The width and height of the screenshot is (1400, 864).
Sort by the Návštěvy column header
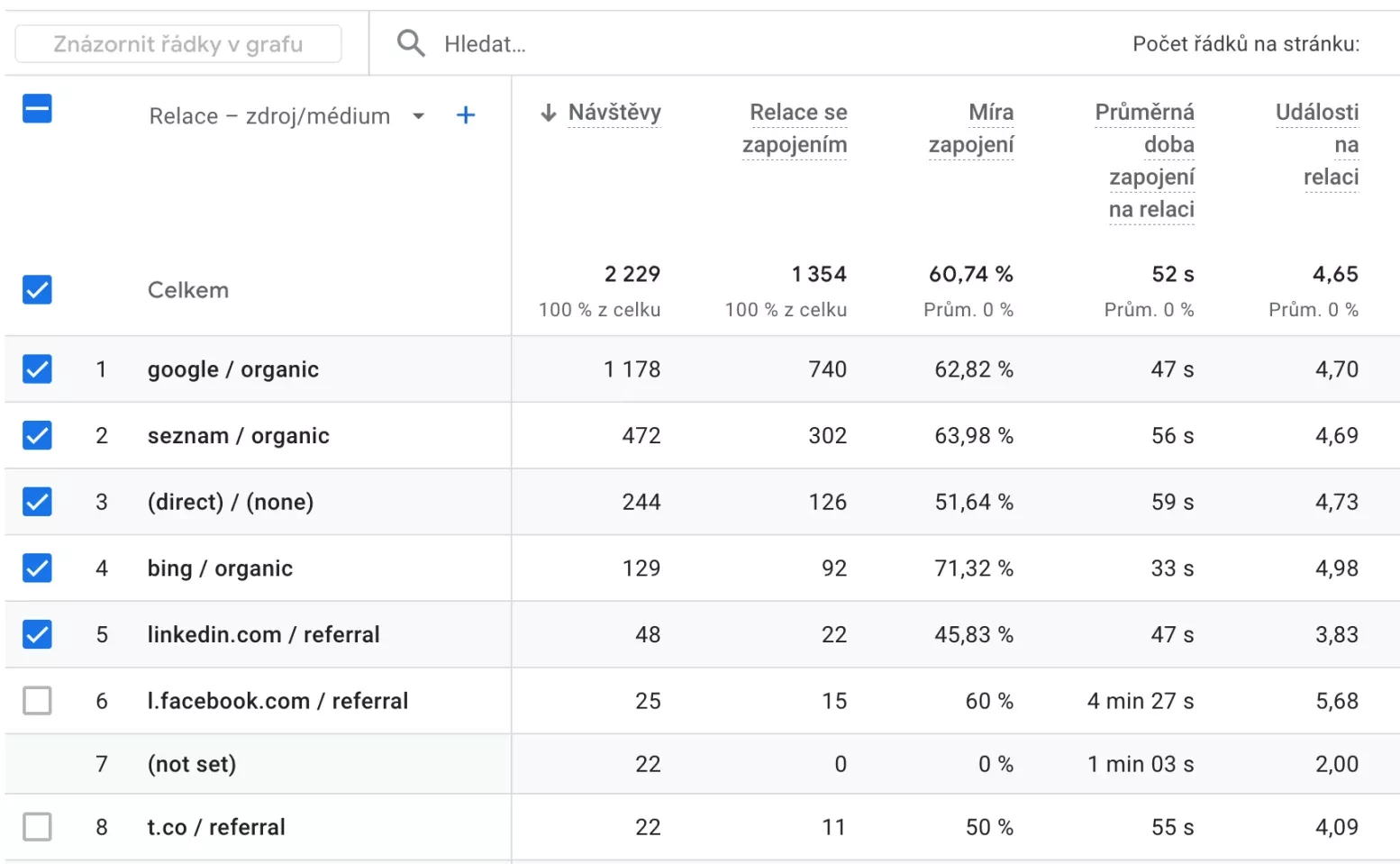(614, 113)
